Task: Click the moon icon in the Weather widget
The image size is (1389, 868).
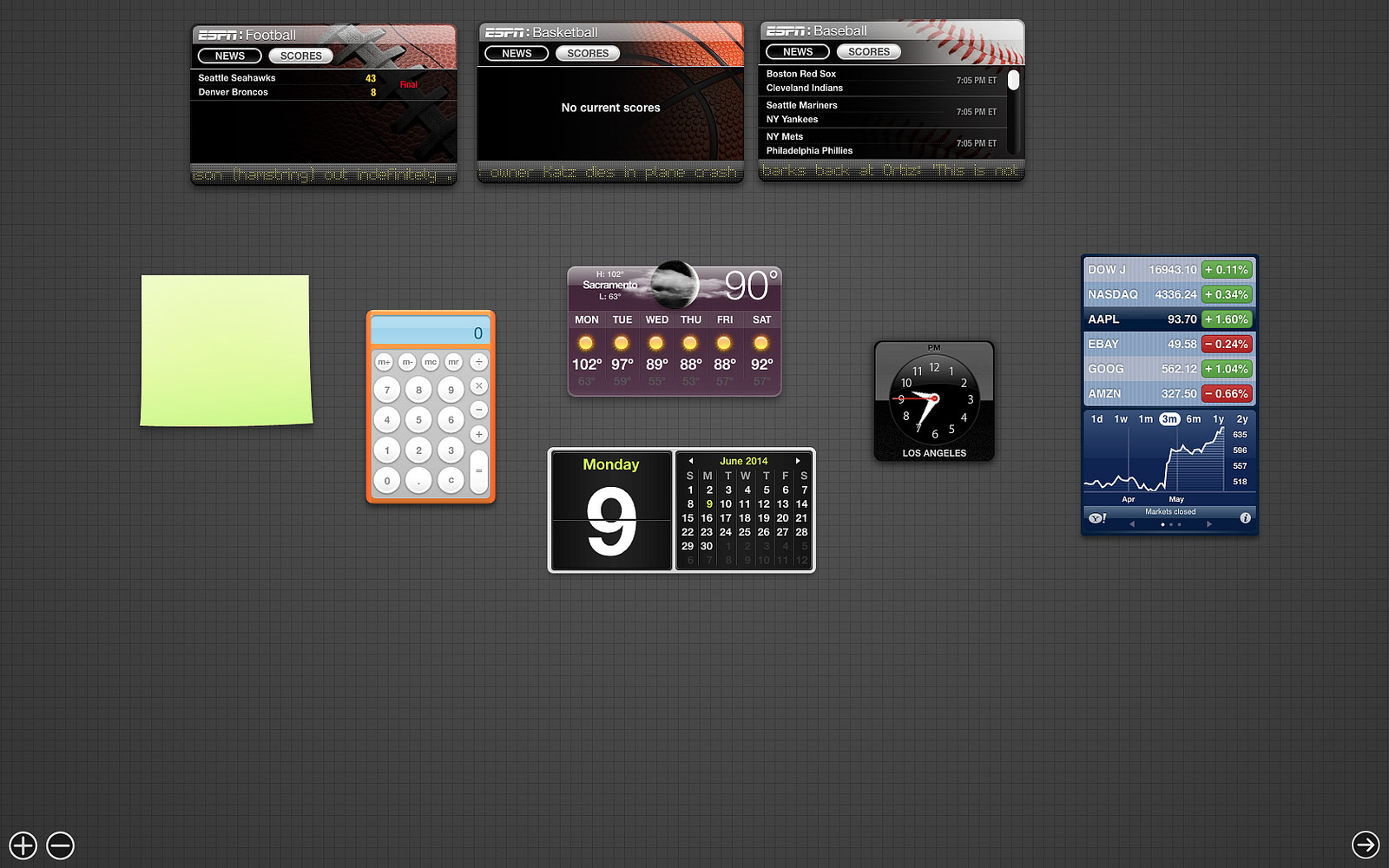Action: click(x=675, y=285)
